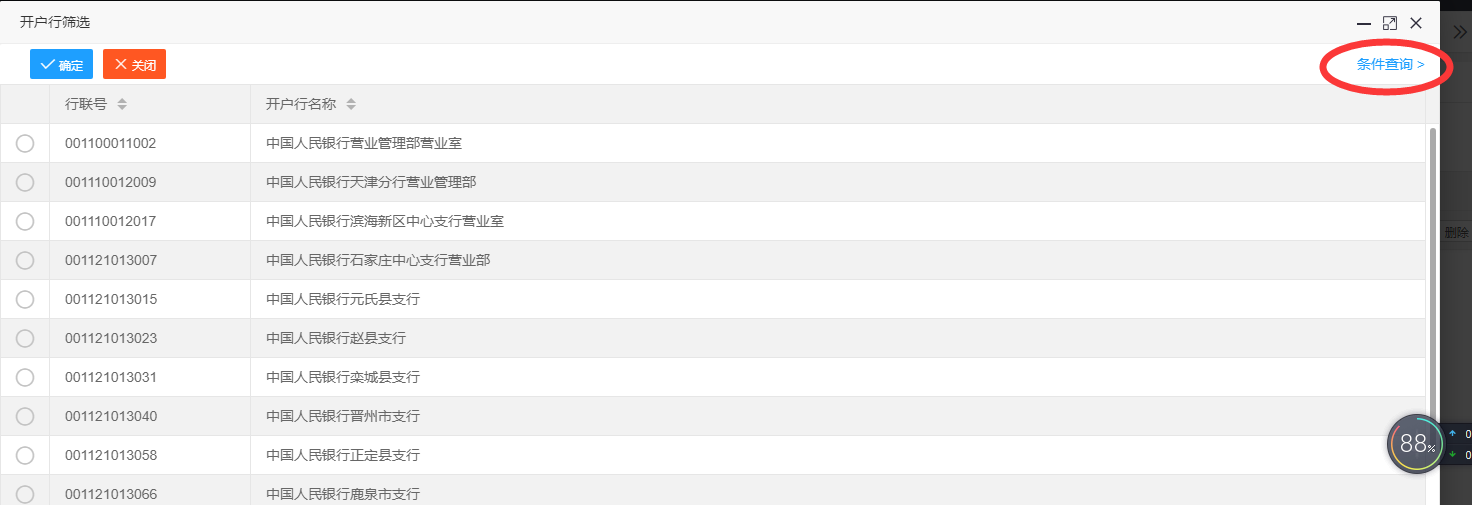Select radio for 中国人民银行天津分行营业管理部
Image resolution: width=1472 pixels, height=505 pixels.
[25, 182]
